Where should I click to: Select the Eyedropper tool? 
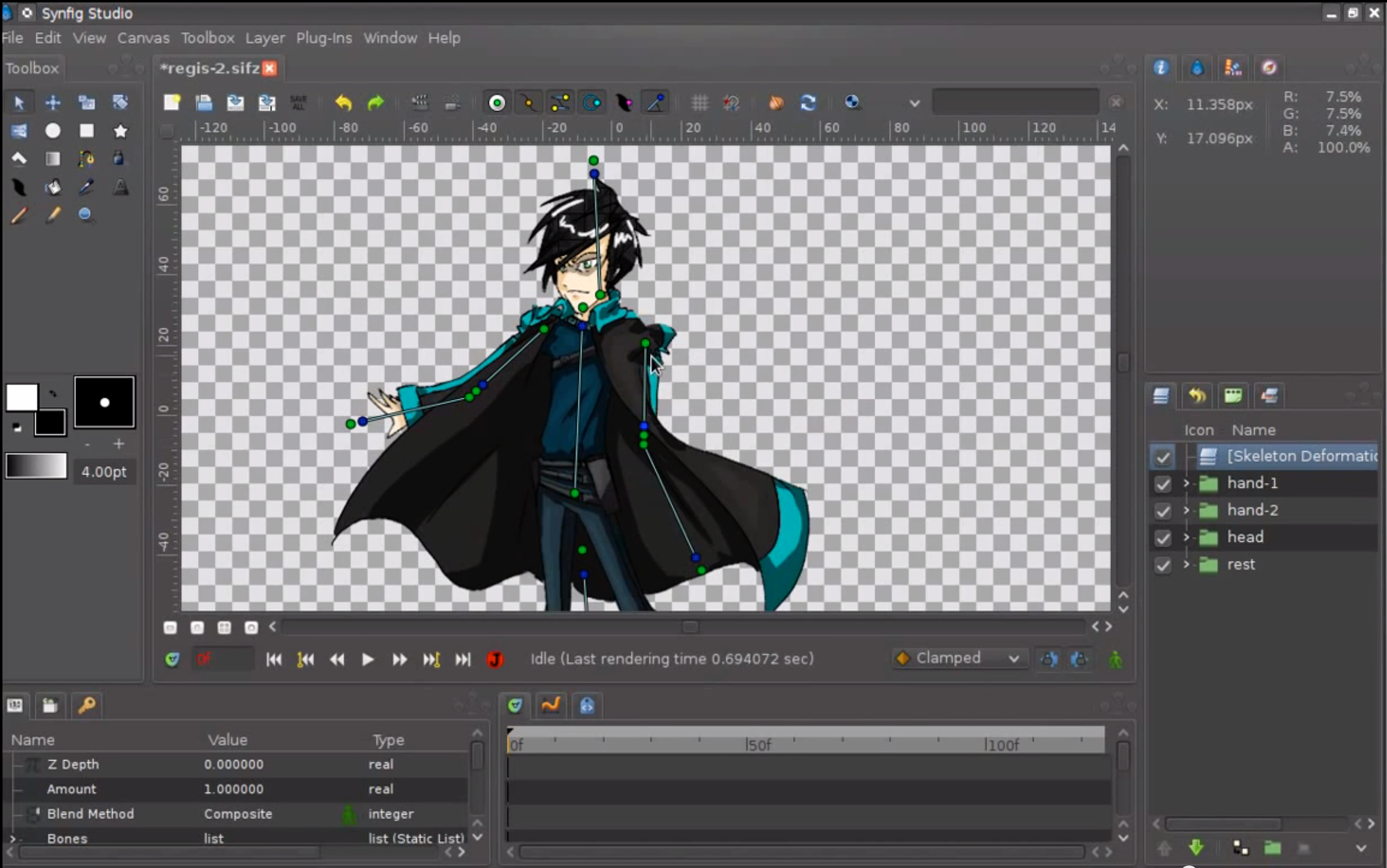[x=87, y=187]
